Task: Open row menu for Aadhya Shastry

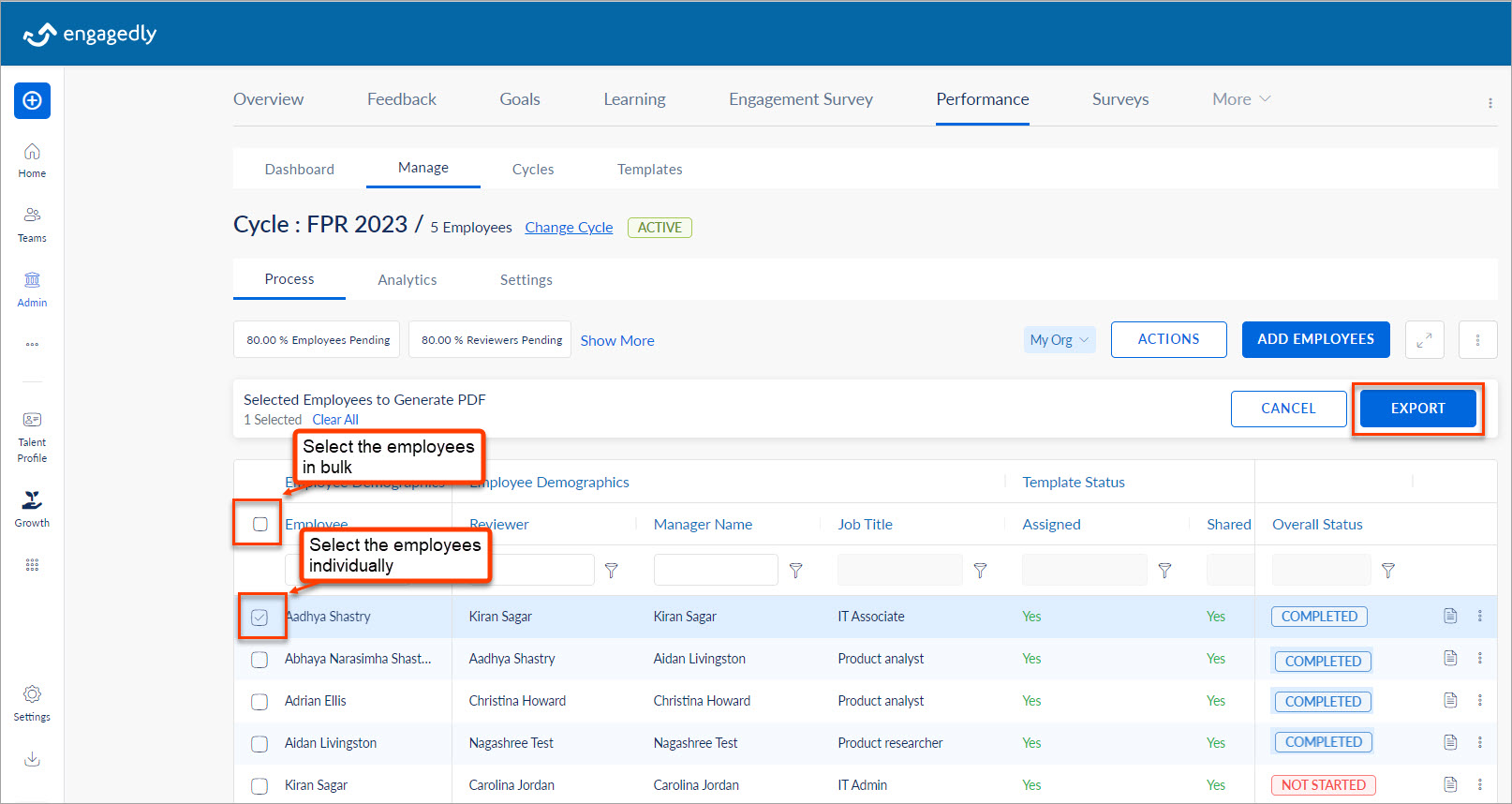Action: click(x=1480, y=616)
